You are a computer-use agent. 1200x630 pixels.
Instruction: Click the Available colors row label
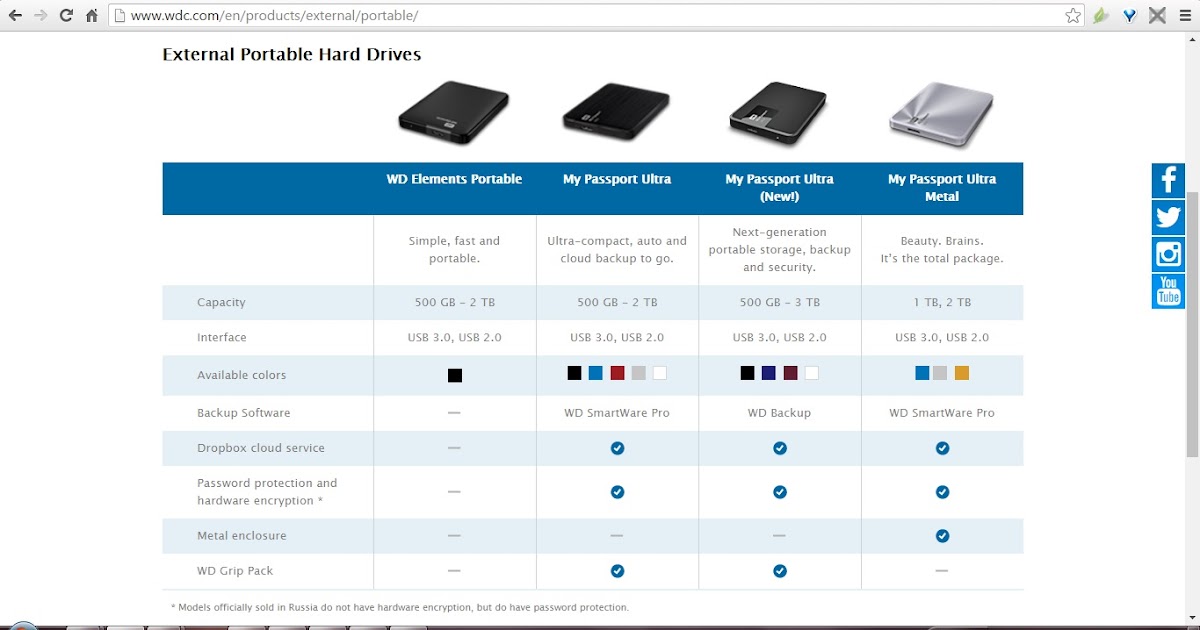point(242,375)
